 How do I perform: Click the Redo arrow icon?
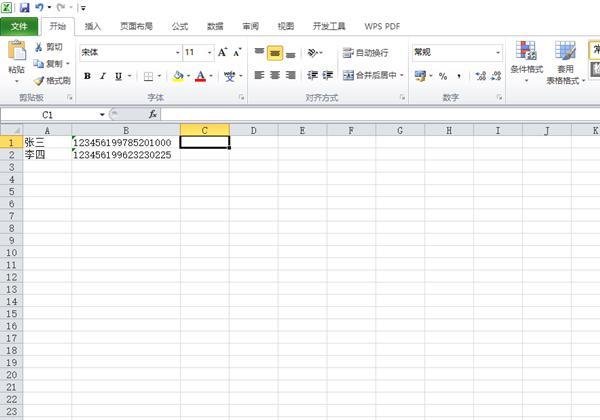point(60,7)
